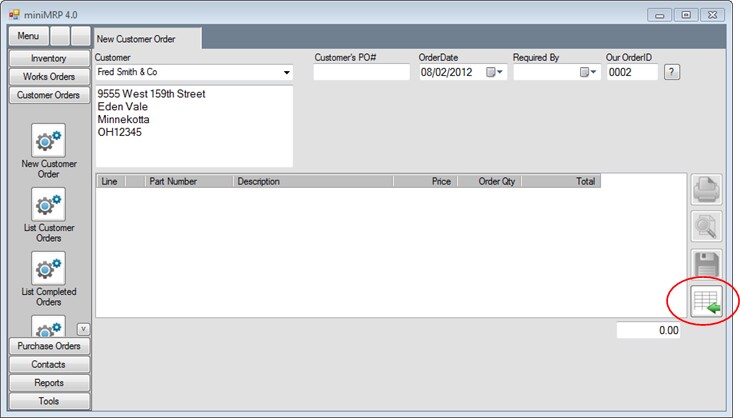This screenshot has height=418, width=740.
Task: Click the Our OrderID field showing 0002
Action: [631, 73]
